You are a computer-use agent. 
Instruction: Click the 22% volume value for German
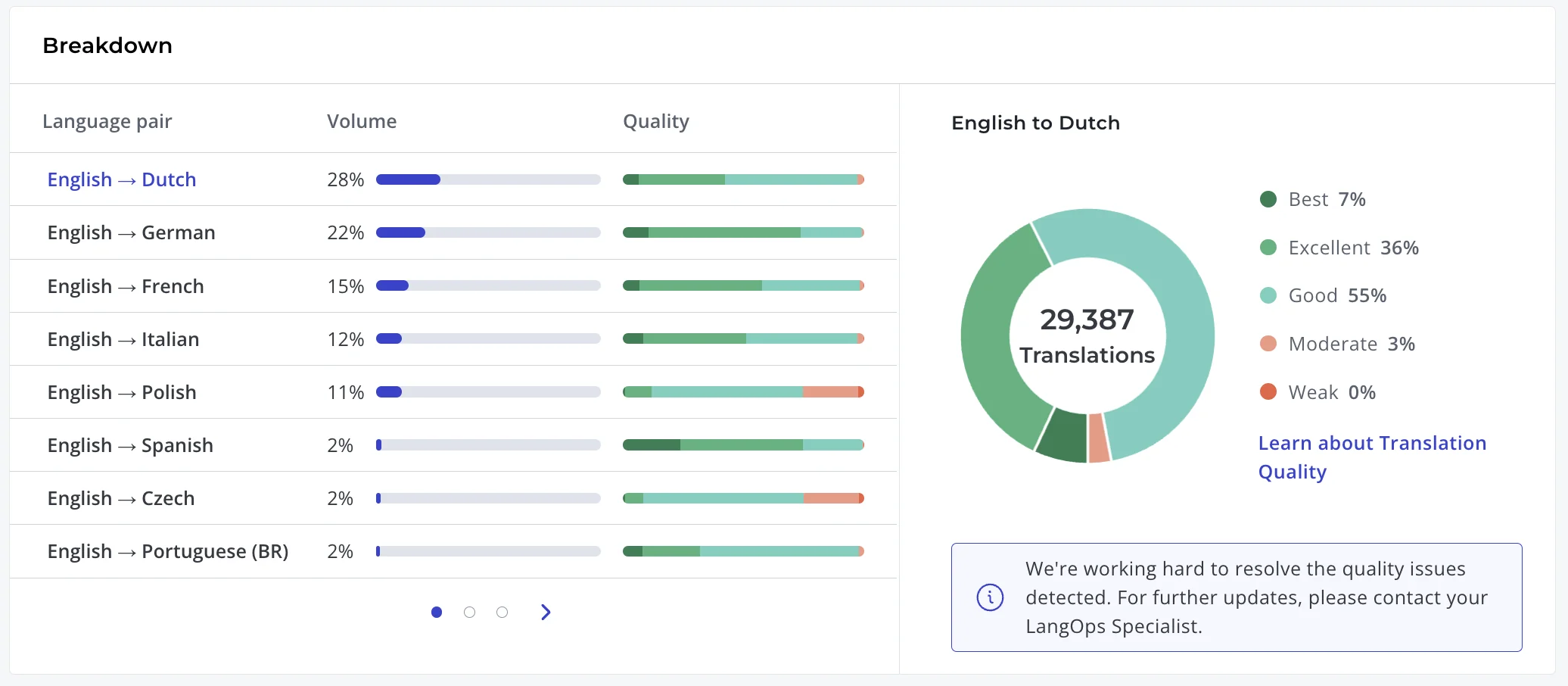[x=346, y=232]
